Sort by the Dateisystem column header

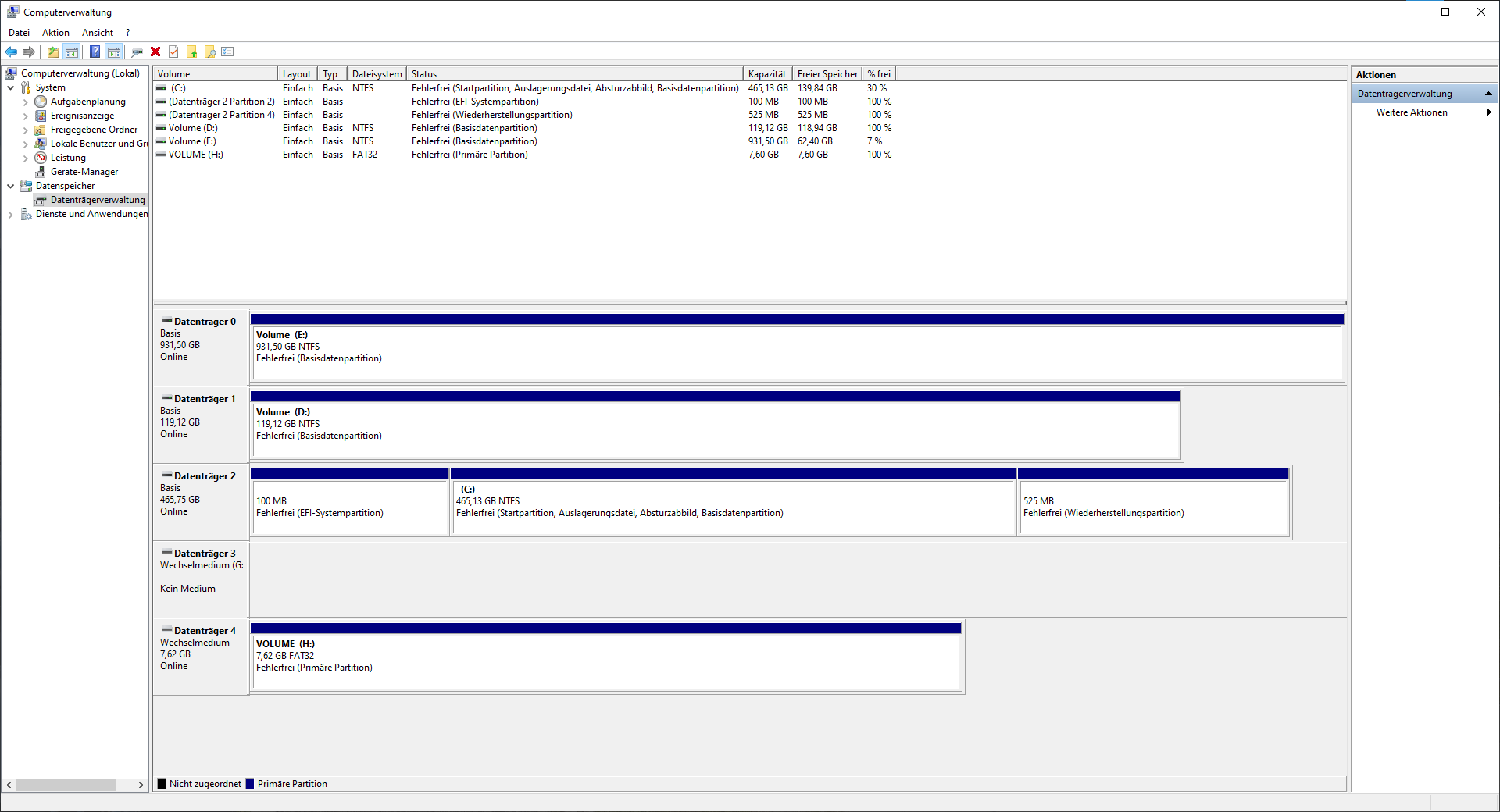coord(377,74)
